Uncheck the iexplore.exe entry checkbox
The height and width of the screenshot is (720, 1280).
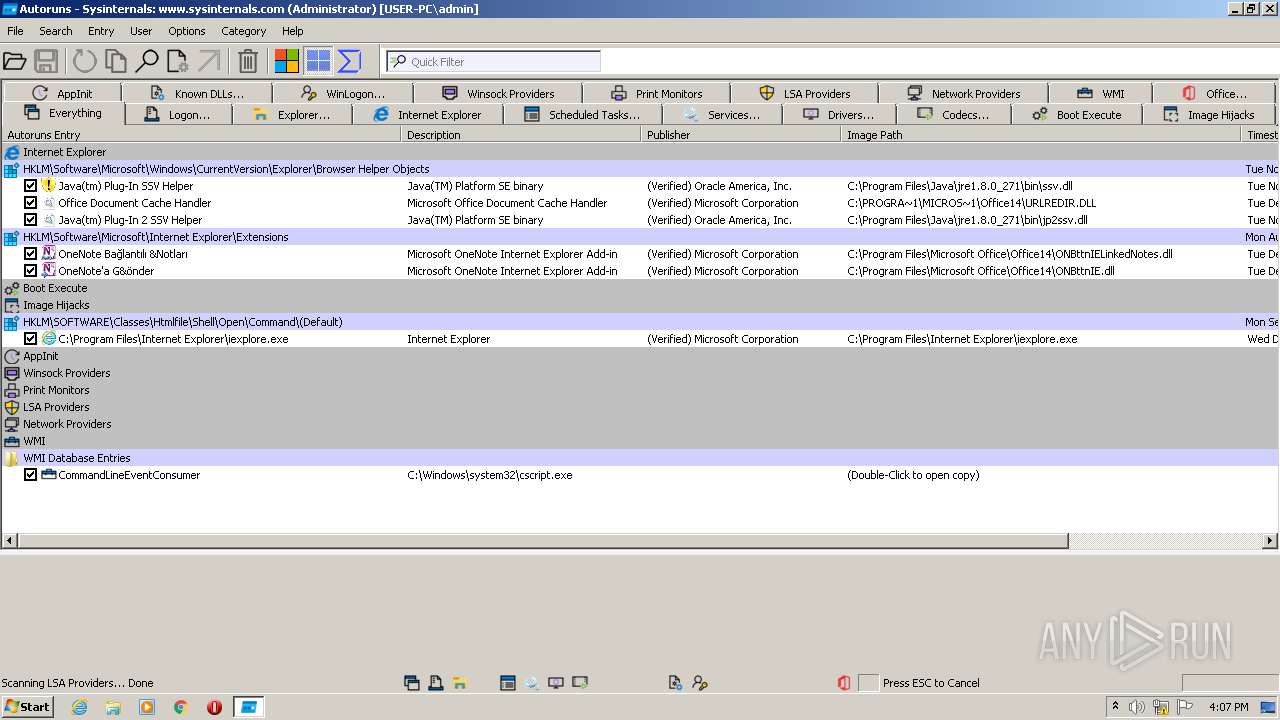click(30, 339)
